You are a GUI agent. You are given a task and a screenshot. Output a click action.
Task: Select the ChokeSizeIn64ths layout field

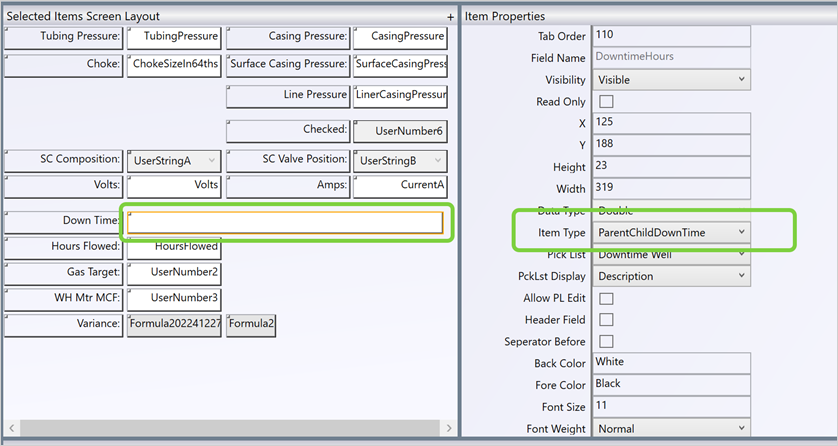[x=173, y=65]
